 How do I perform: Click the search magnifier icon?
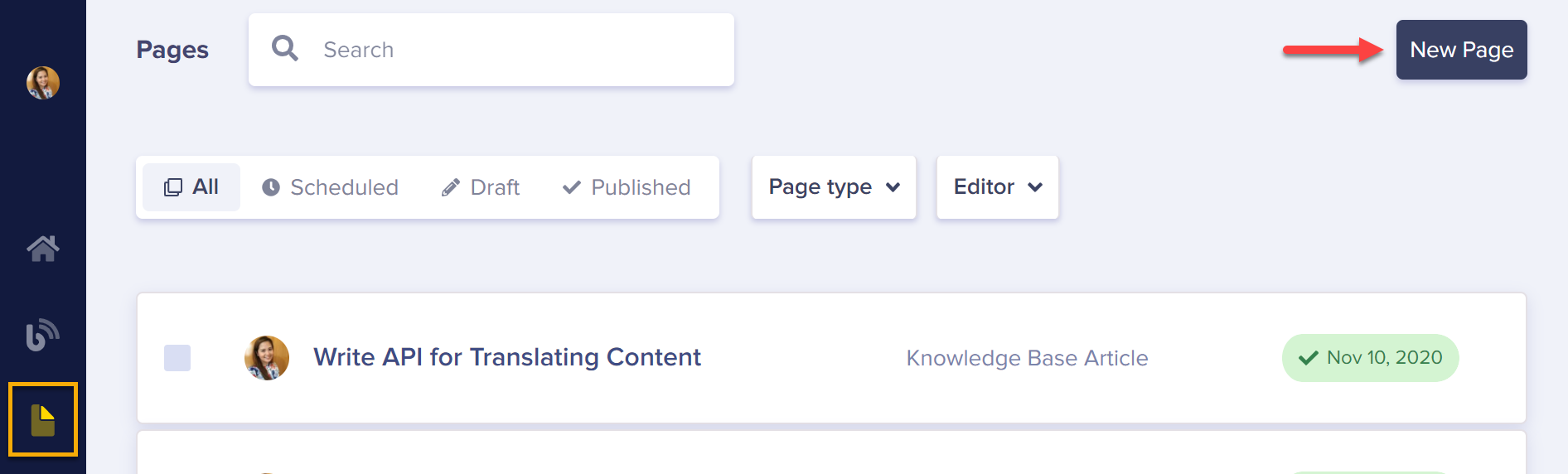point(285,49)
